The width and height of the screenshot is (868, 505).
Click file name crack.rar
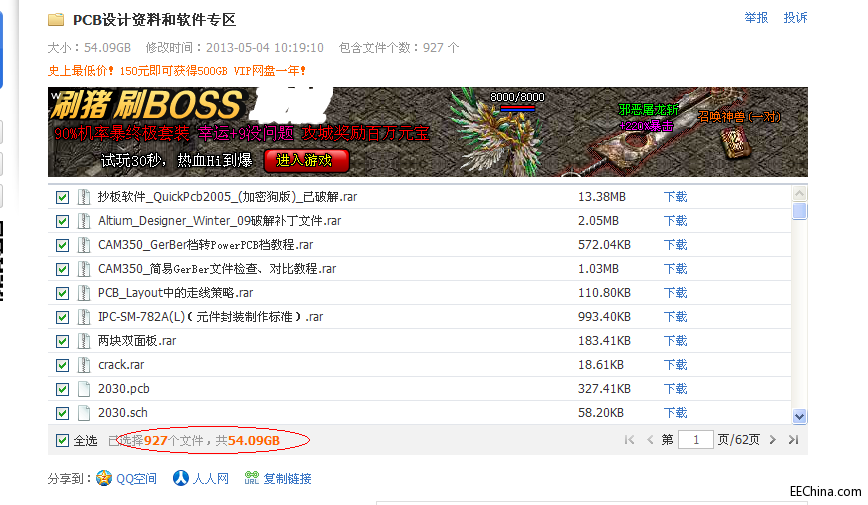[121, 365]
